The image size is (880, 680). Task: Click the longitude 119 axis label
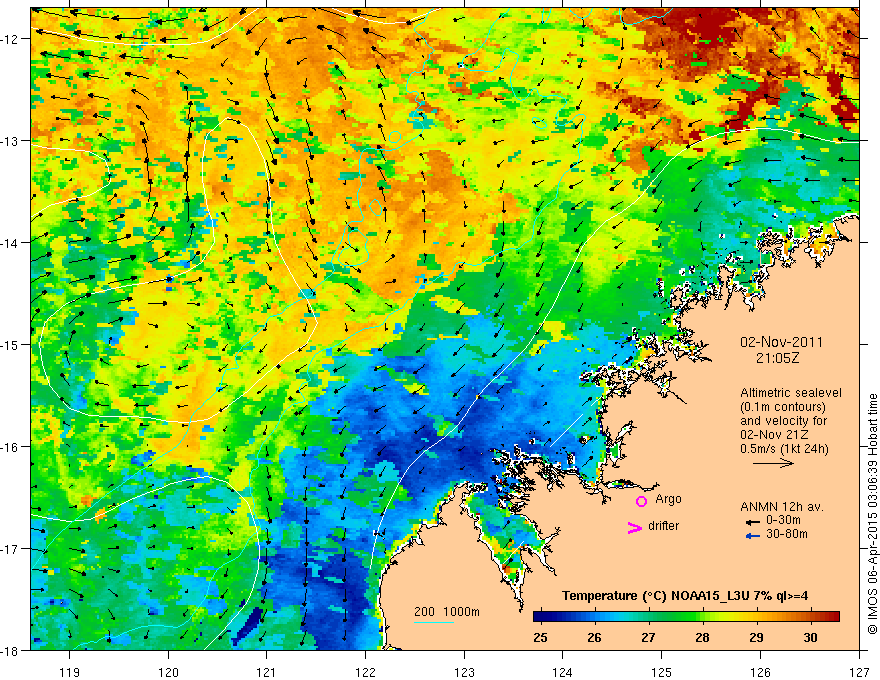pos(69,672)
